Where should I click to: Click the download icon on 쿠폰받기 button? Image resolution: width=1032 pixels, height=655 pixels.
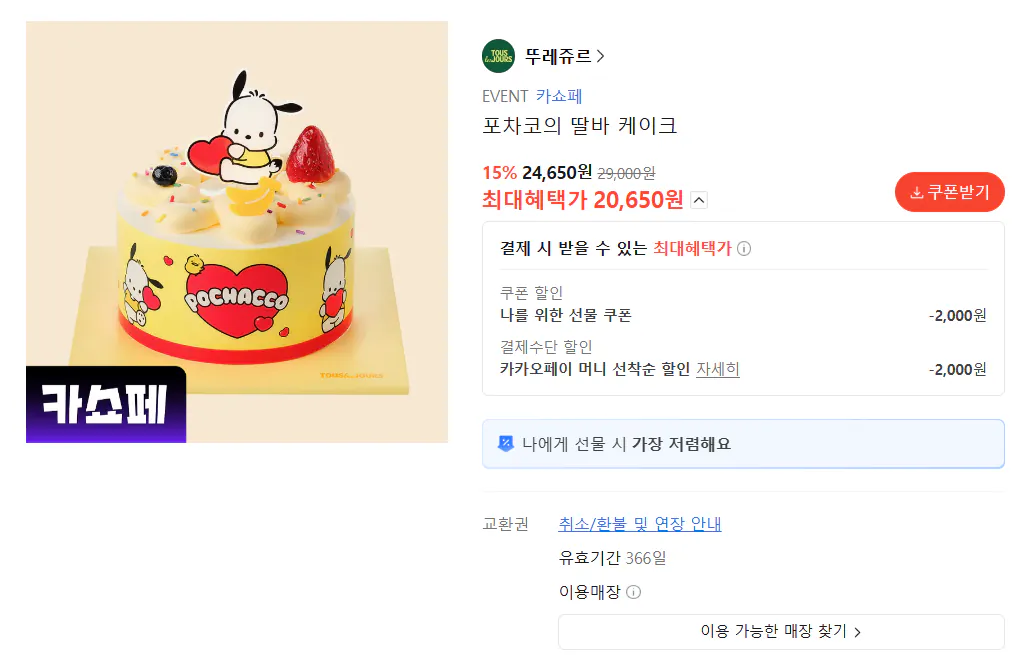coord(917,192)
